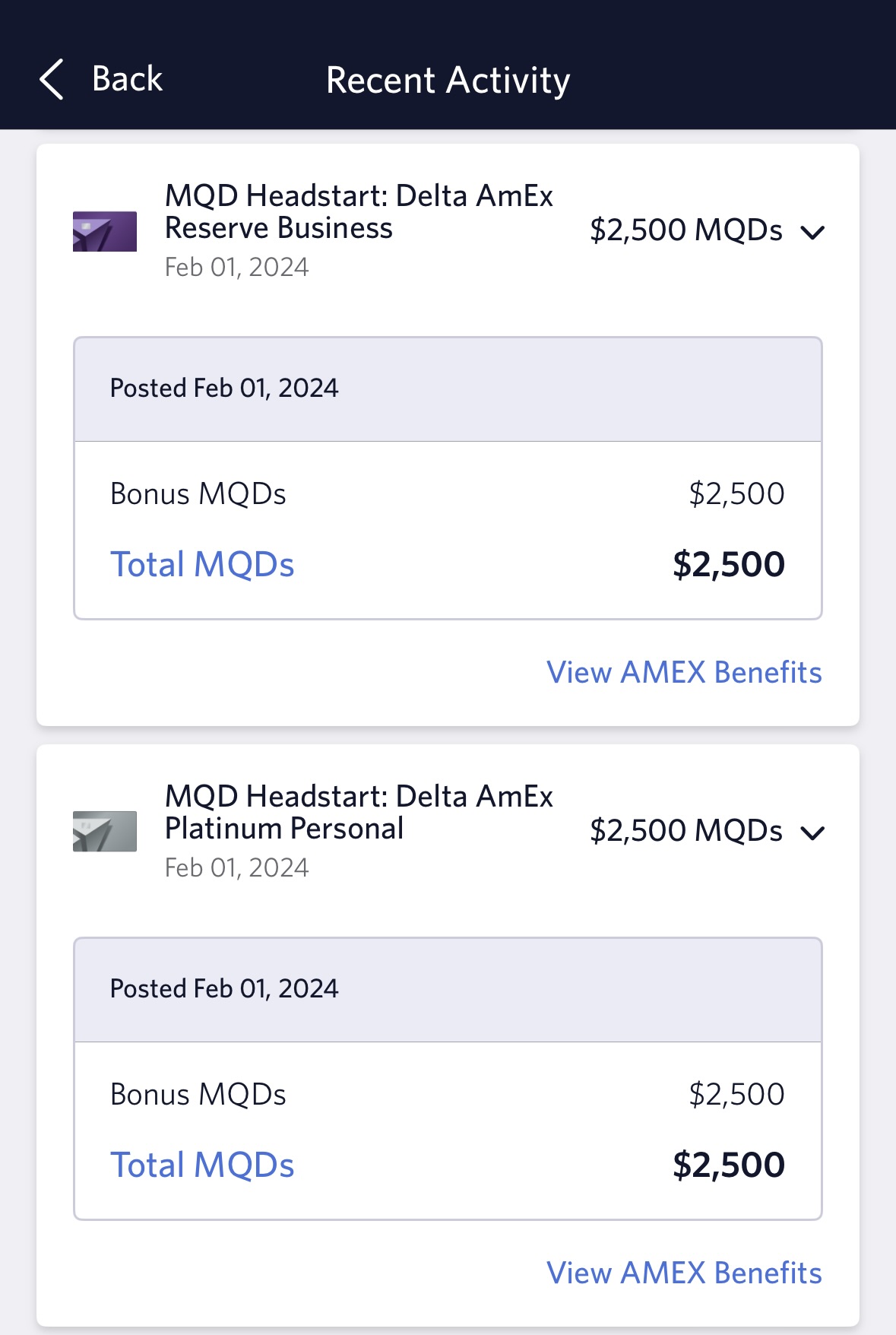Tap $2,500 MQDs summary for Reserve Business
The width and height of the screenshot is (896, 1335).
(685, 230)
